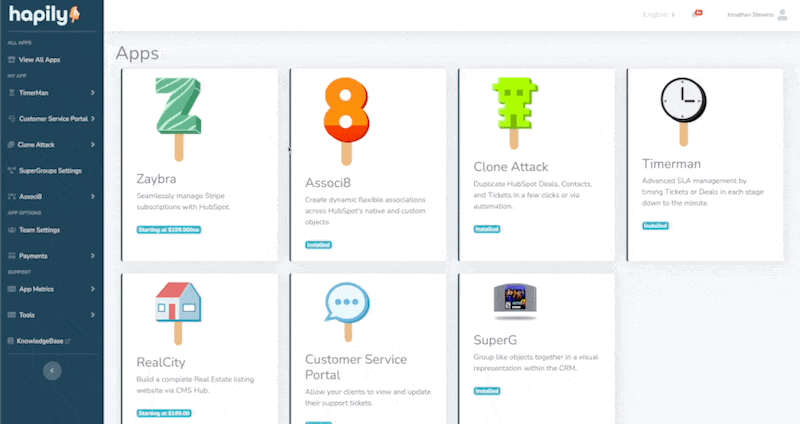
Task: Open the KnowledgeBase external link
Action: [x=43, y=341]
